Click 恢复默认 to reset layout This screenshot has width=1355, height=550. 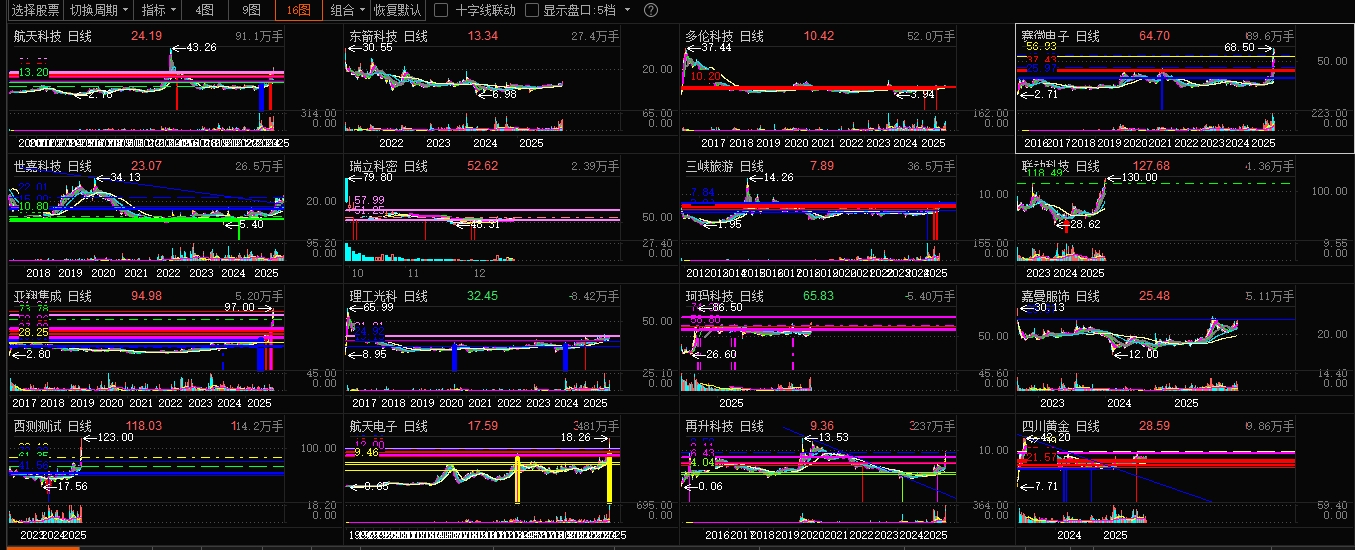coord(397,10)
